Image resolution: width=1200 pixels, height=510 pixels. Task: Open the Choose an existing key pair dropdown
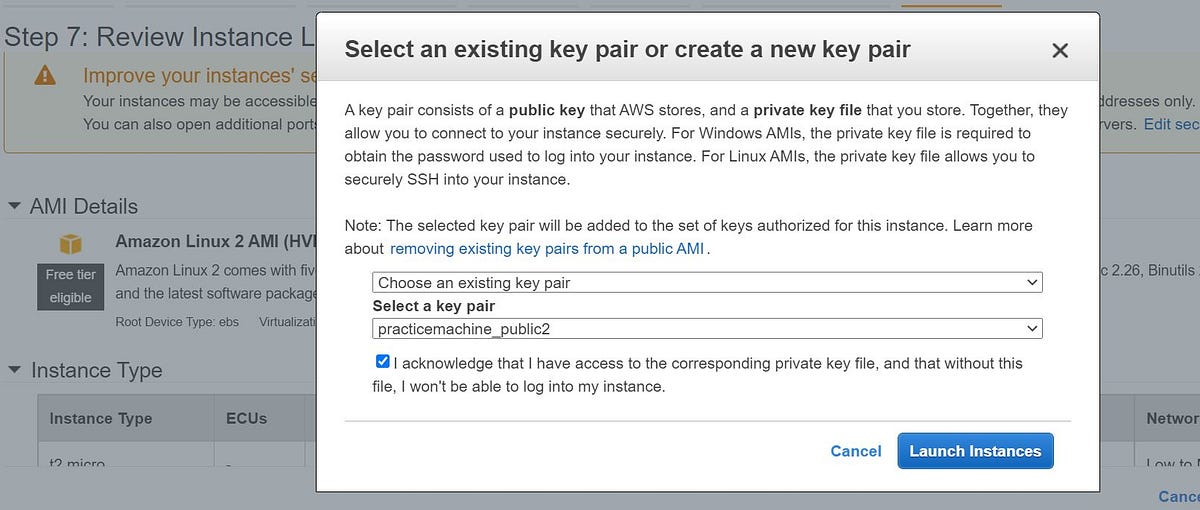(x=707, y=283)
